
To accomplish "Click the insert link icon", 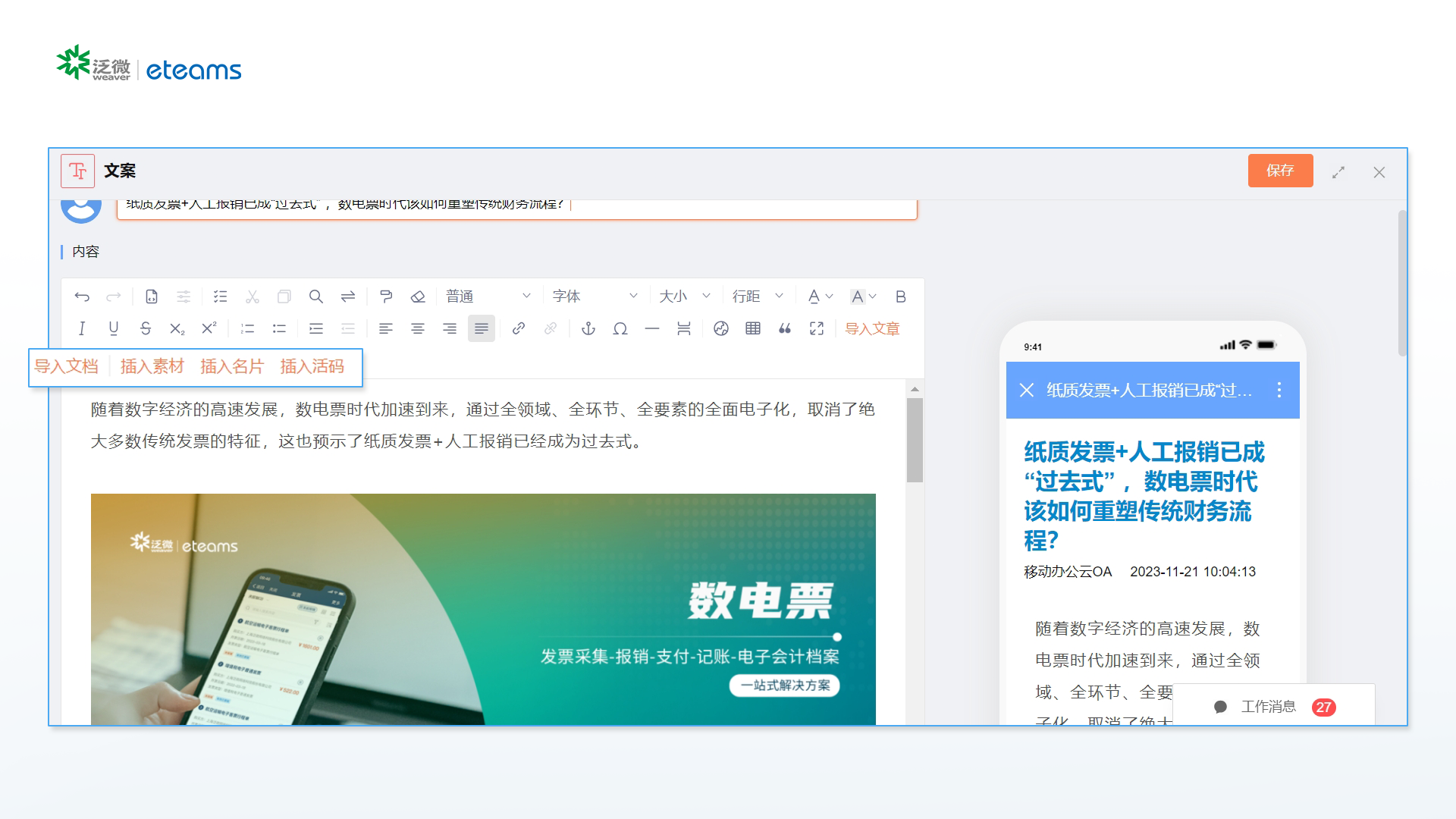I will [519, 328].
